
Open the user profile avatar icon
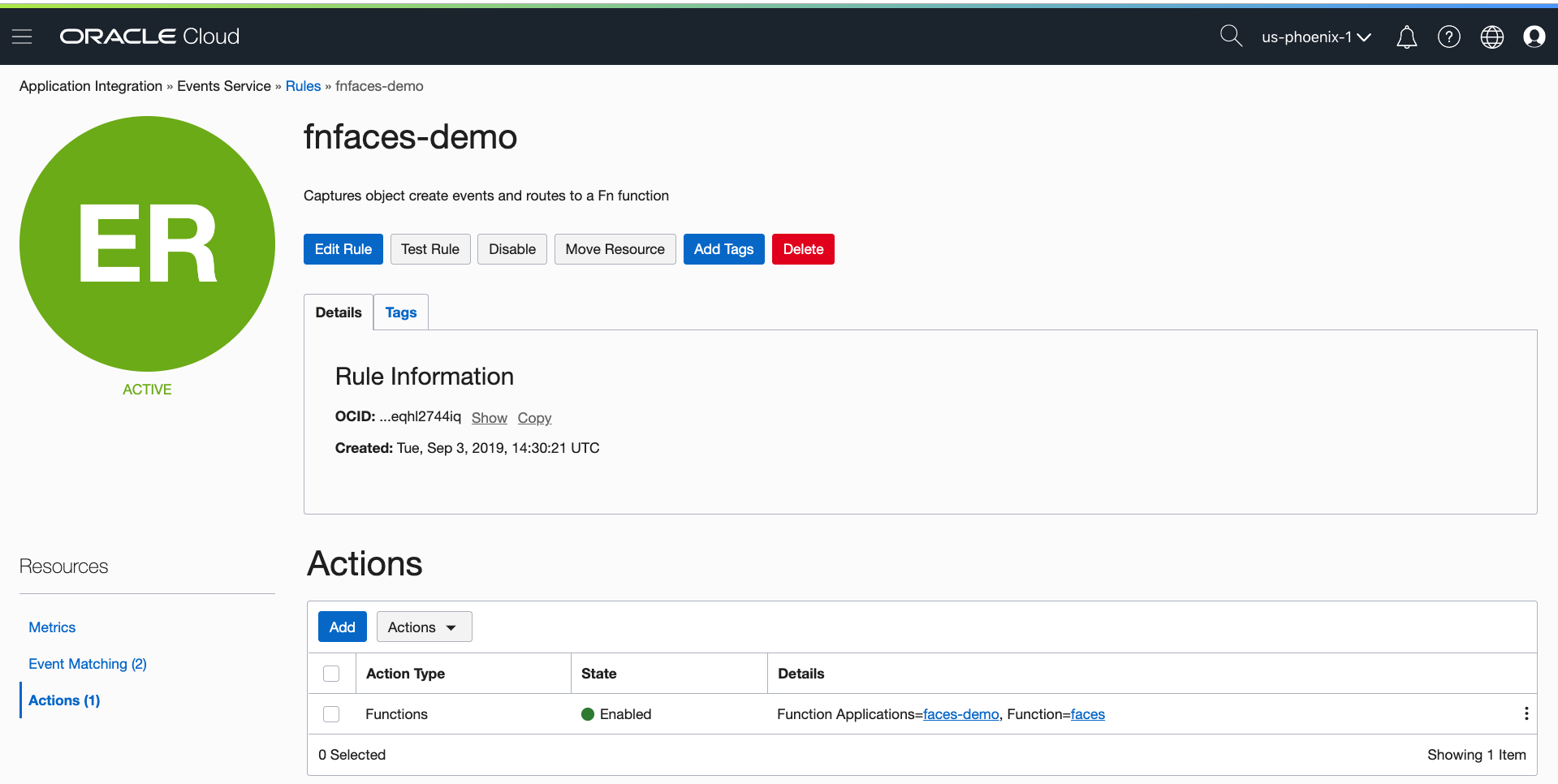coord(1534,37)
